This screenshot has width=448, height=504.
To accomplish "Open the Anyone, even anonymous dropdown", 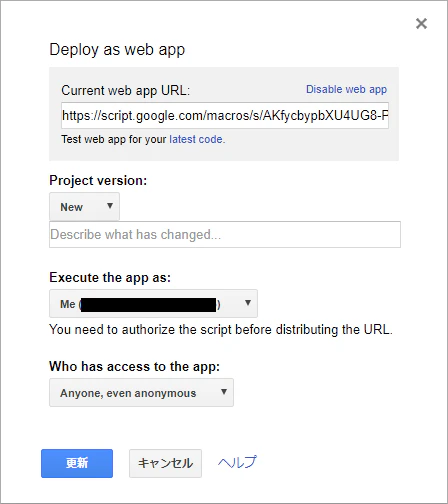I will tap(141, 392).
